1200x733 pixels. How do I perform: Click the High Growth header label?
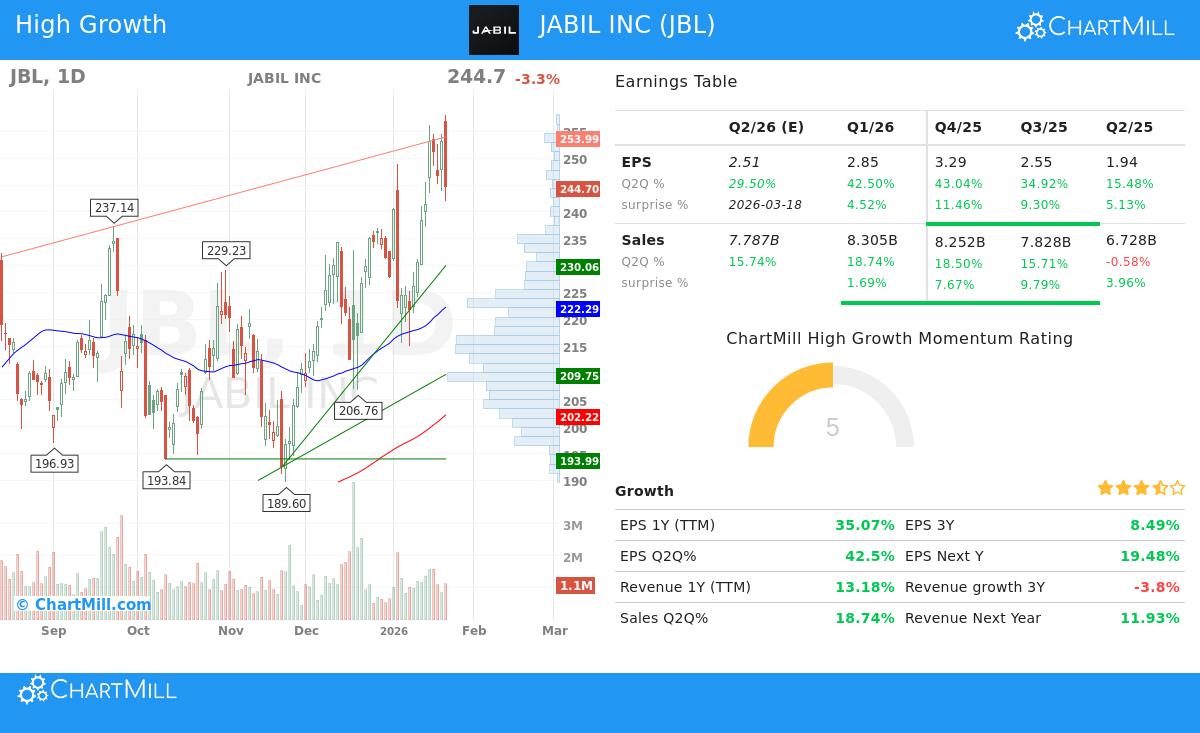pyautogui.click(x=91, y=24)
